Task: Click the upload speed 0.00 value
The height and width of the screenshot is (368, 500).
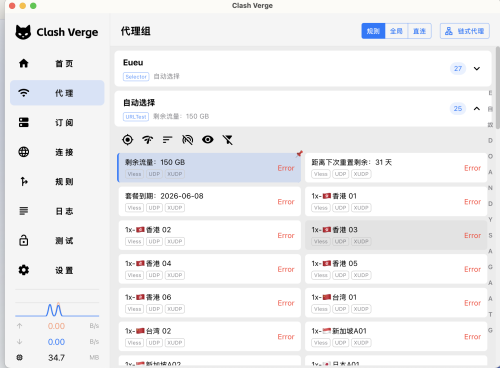Action: coord(56,326)
